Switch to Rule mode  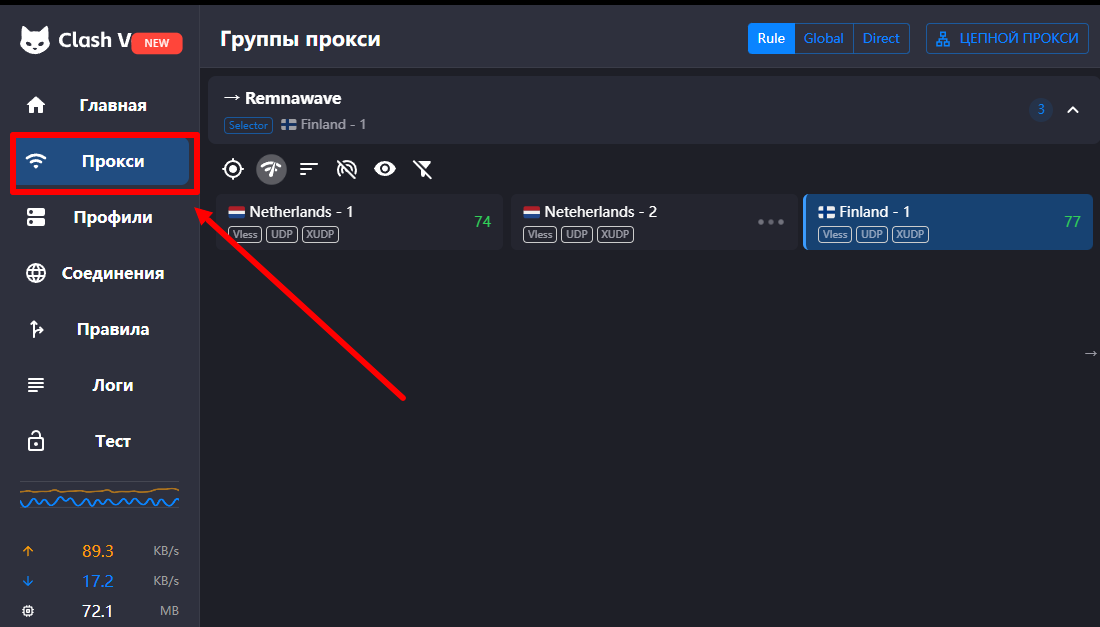tap(771, 39)
